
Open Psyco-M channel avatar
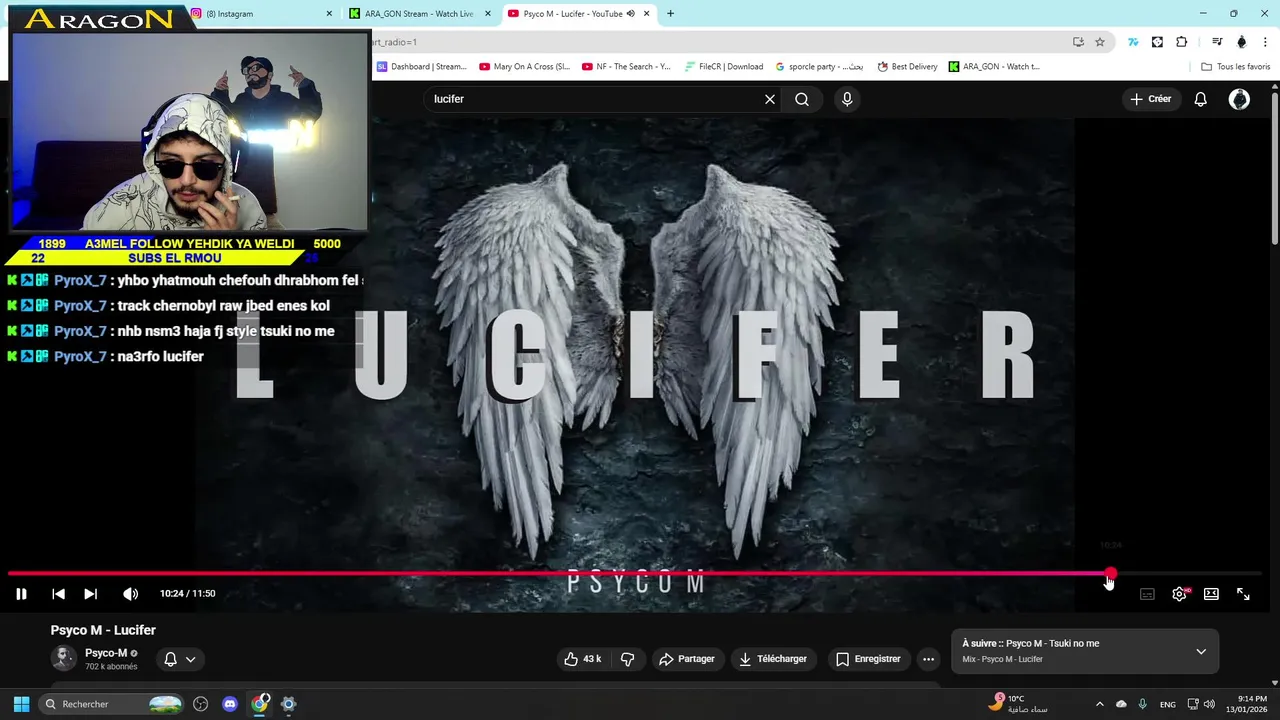tap(64, 658)
